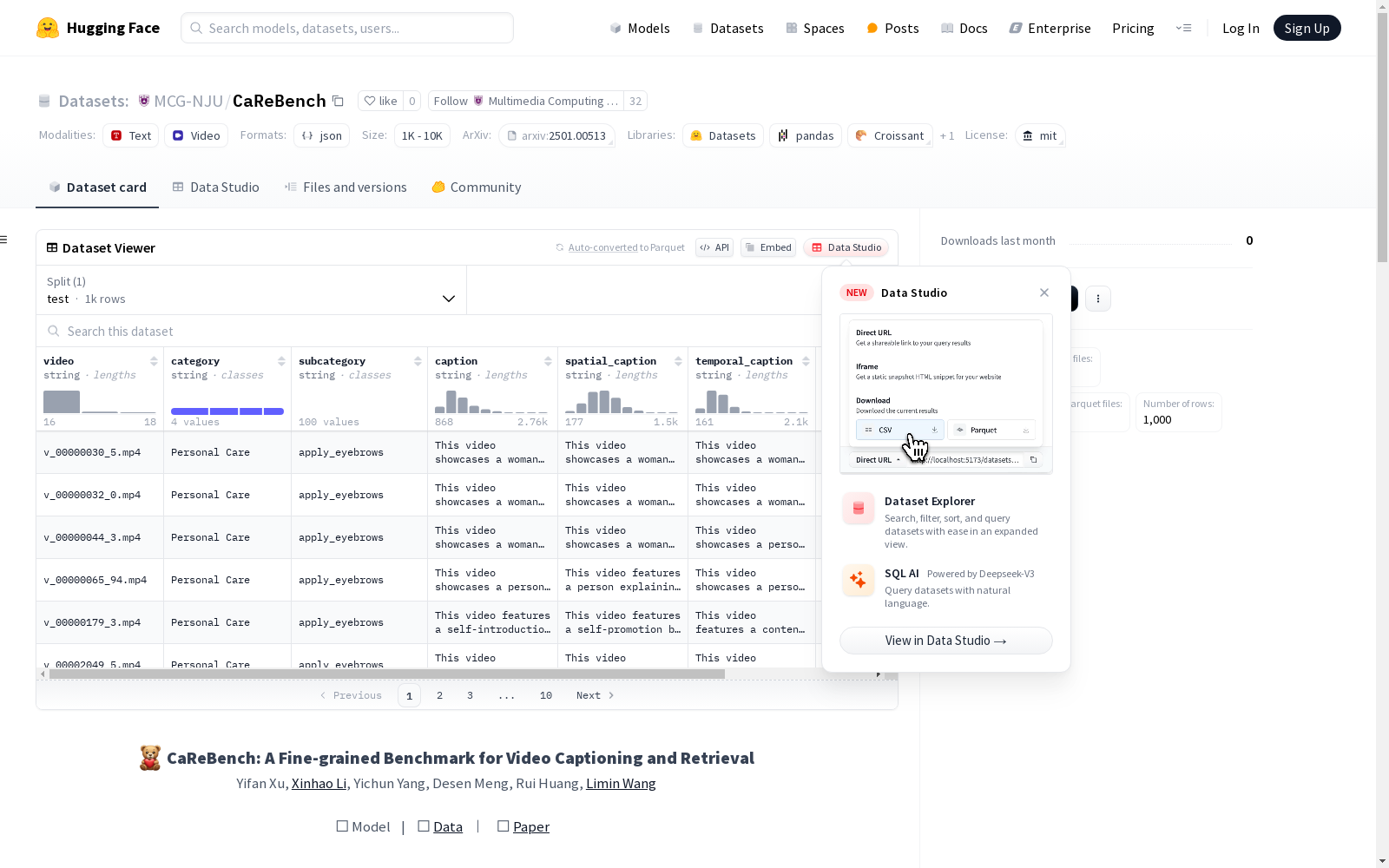Open Docs in top navigation
The width and height of the screenshot is (1389, 868).
(964, 28)
